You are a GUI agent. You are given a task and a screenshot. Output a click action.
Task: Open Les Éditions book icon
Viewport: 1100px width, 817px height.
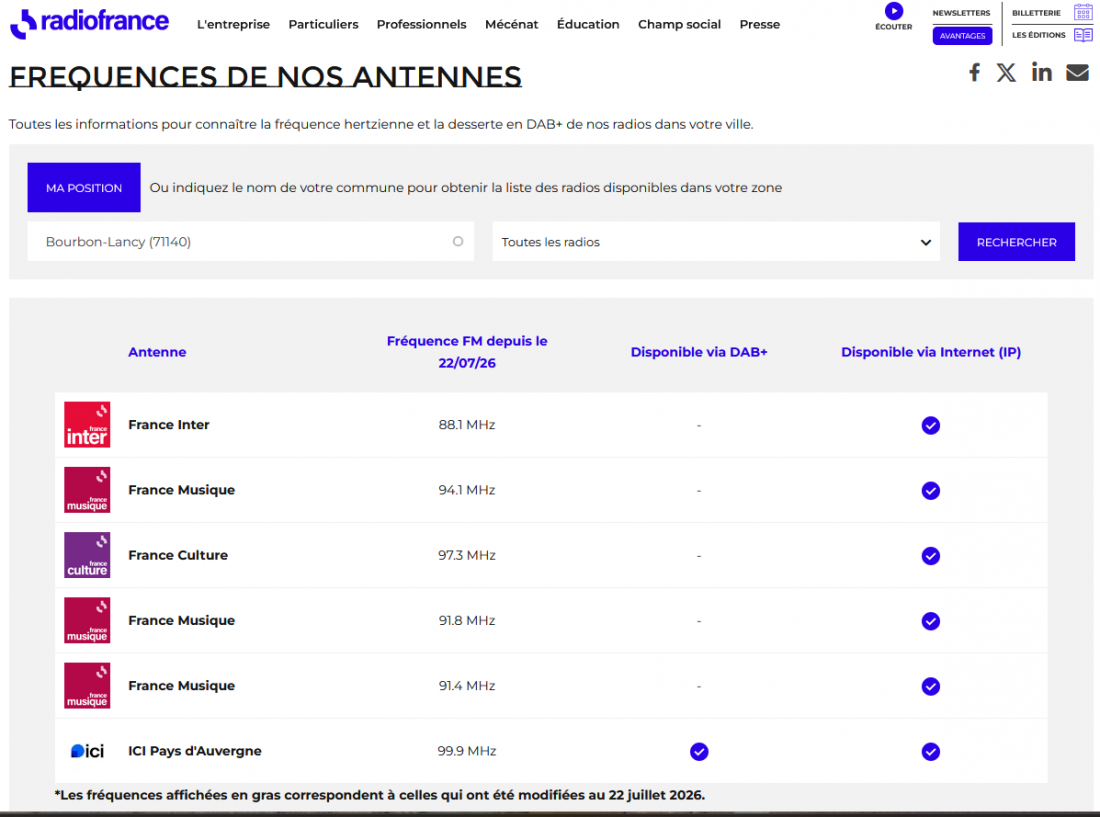tap(1082, 34)
